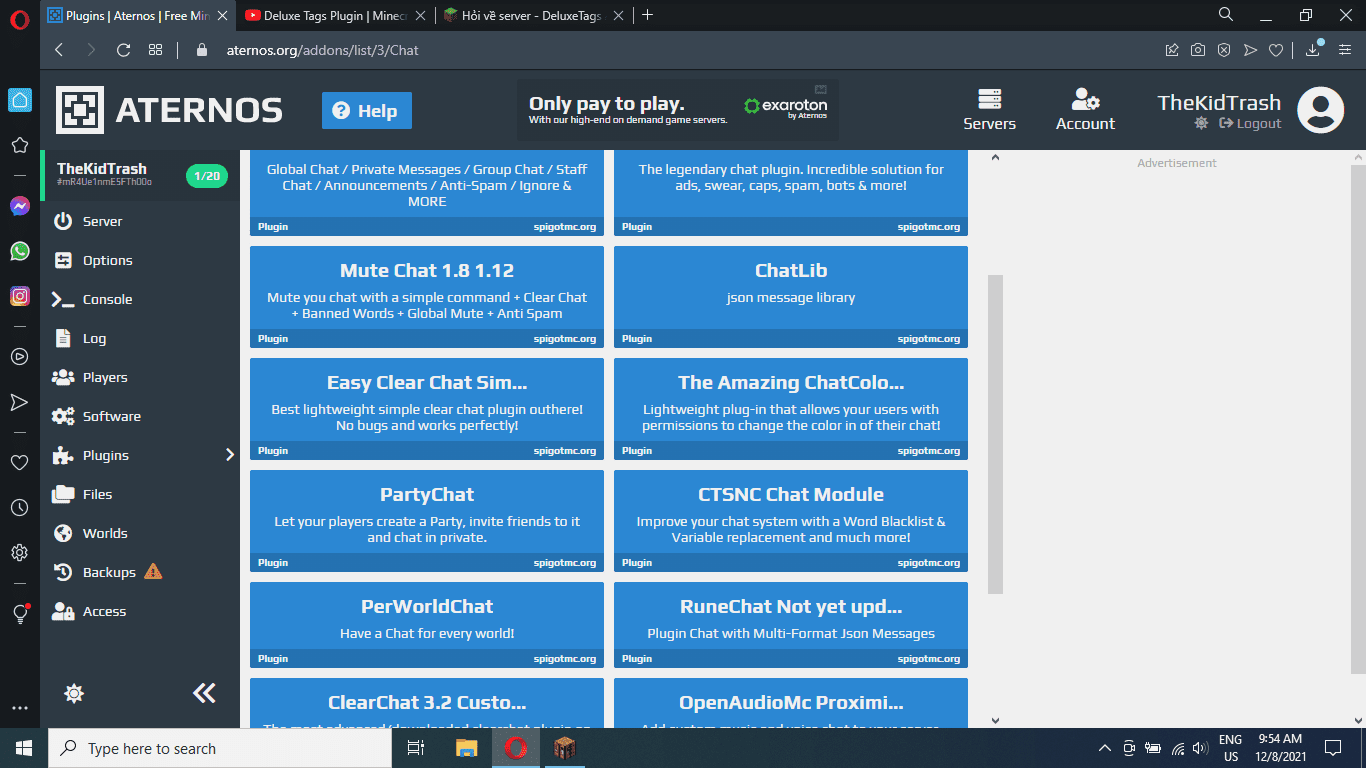Screen dimensions: 1366x768
Task: Click the three-dot sidebar setup icon
Action: 19,707
